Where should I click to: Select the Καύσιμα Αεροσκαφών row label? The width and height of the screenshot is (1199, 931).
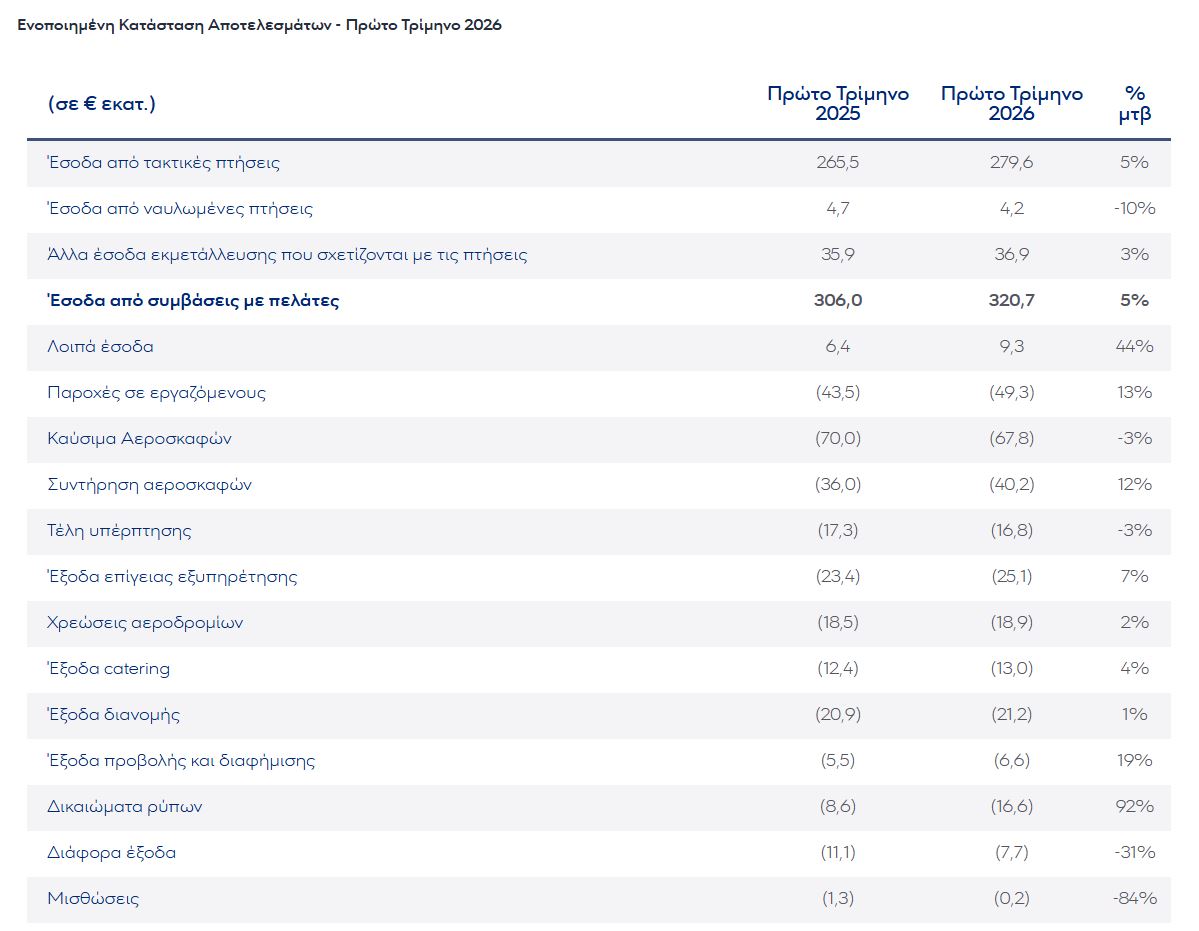point(139,439)
